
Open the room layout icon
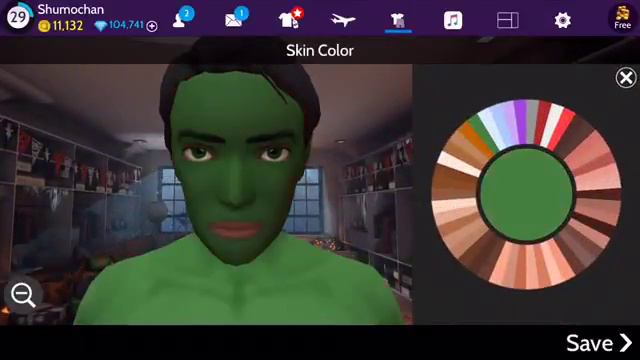point(508,20)
